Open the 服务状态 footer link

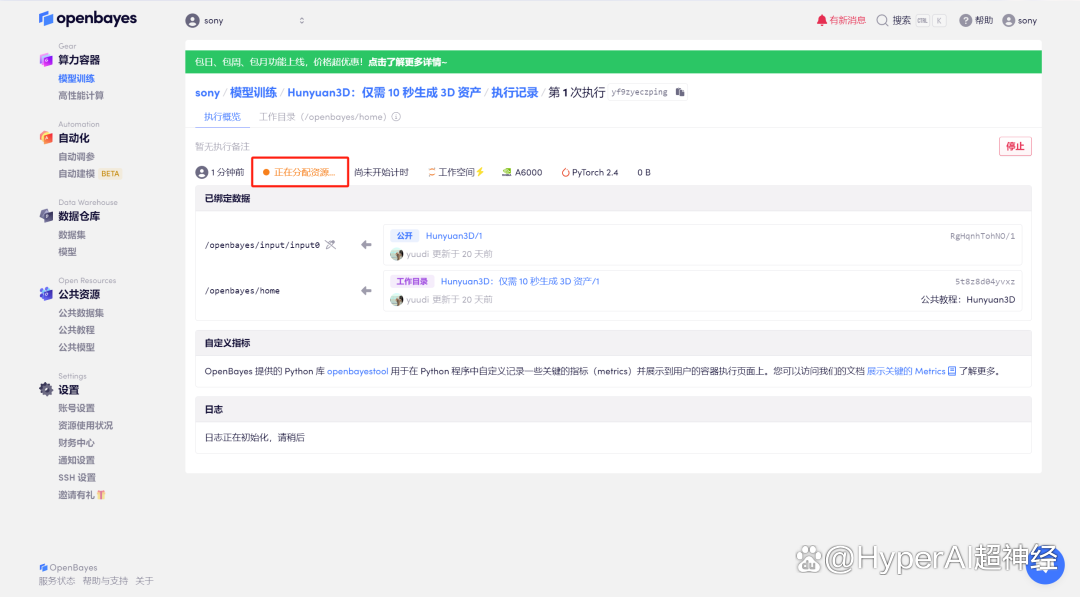point(57,581)
